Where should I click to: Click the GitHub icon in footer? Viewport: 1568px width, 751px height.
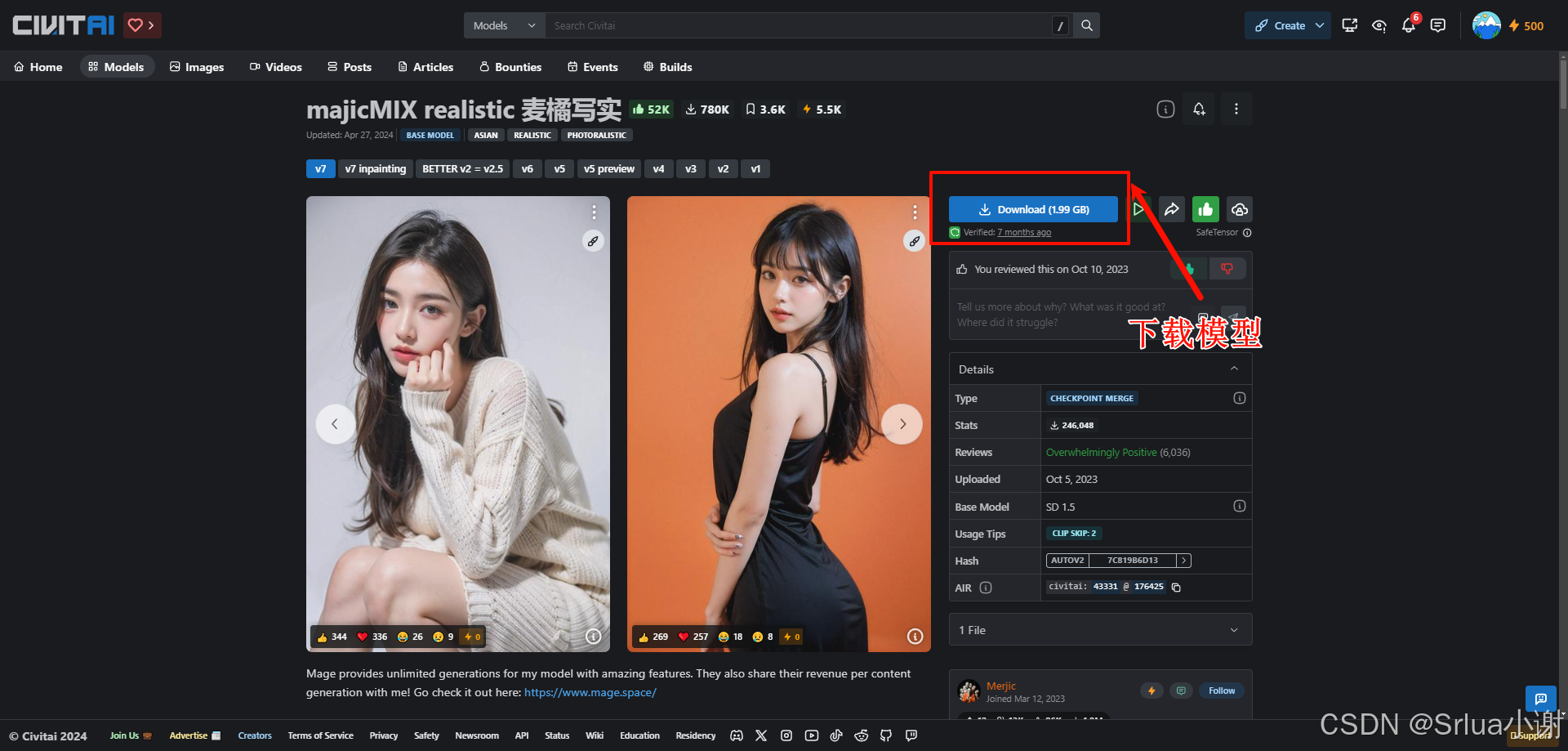point(886,735)
